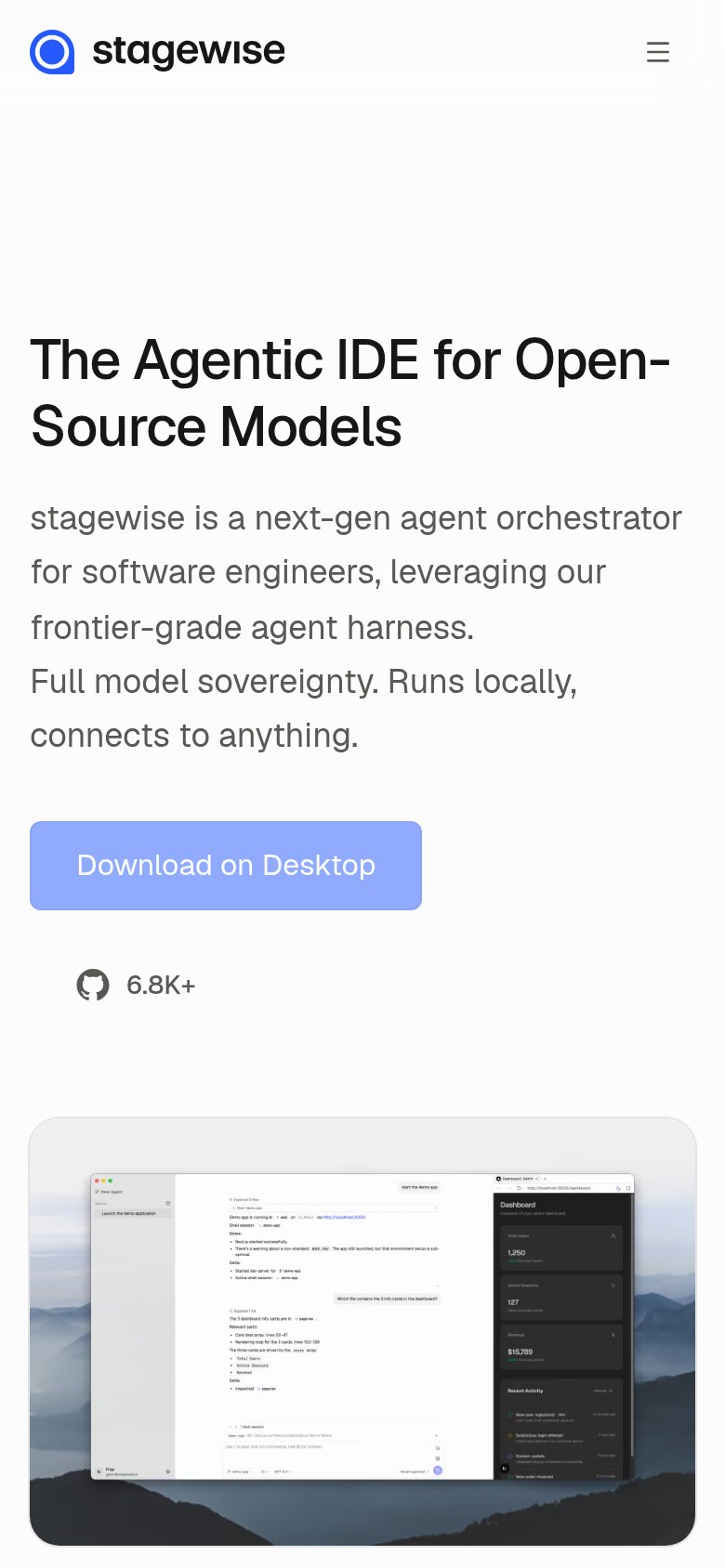Click the line 'Full model sovereignty. Runs locally,'
The image size is (725, 1568).
click(304, 682)
